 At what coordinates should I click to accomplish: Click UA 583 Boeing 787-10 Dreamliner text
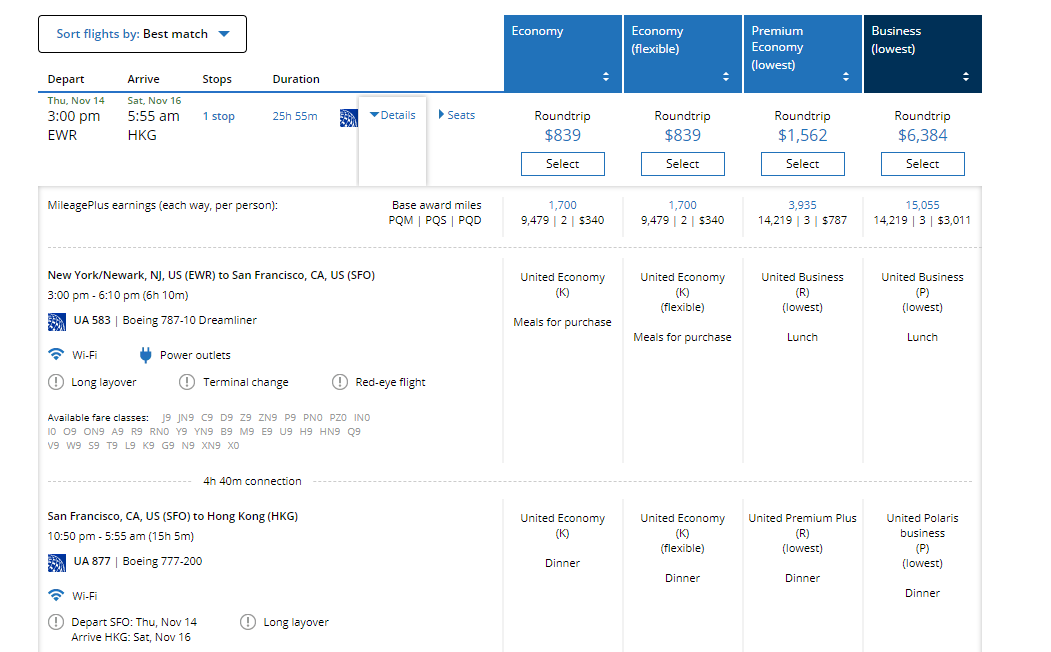(165, 320)
